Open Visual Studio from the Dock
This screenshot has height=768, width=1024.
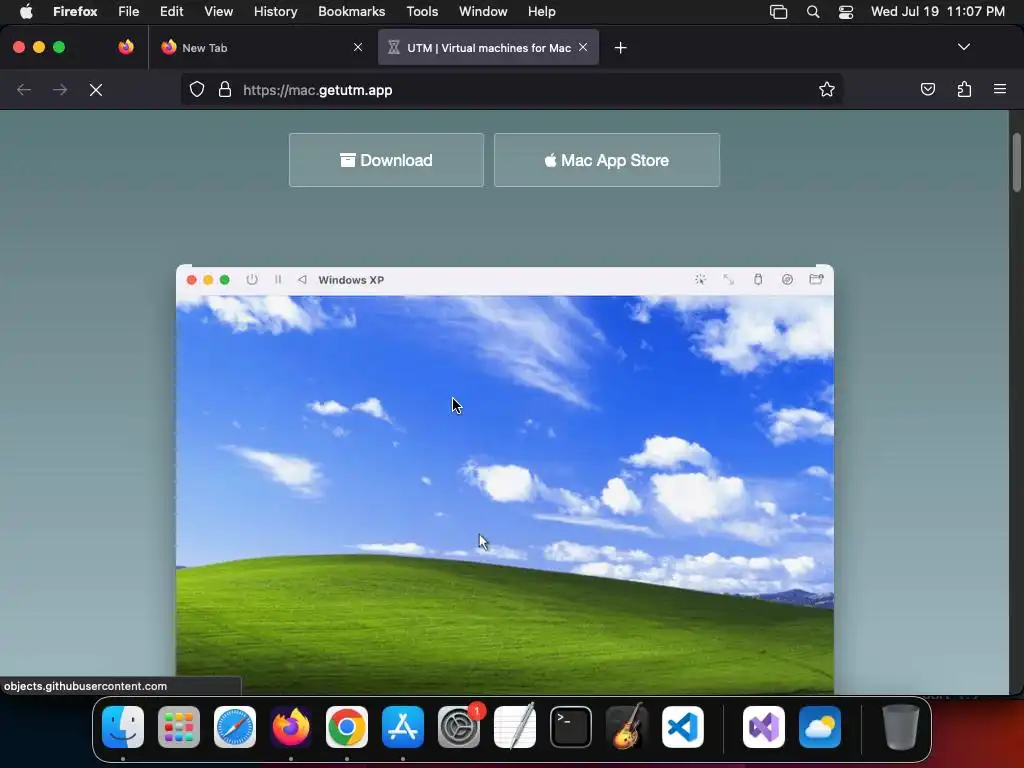[764, 727]
